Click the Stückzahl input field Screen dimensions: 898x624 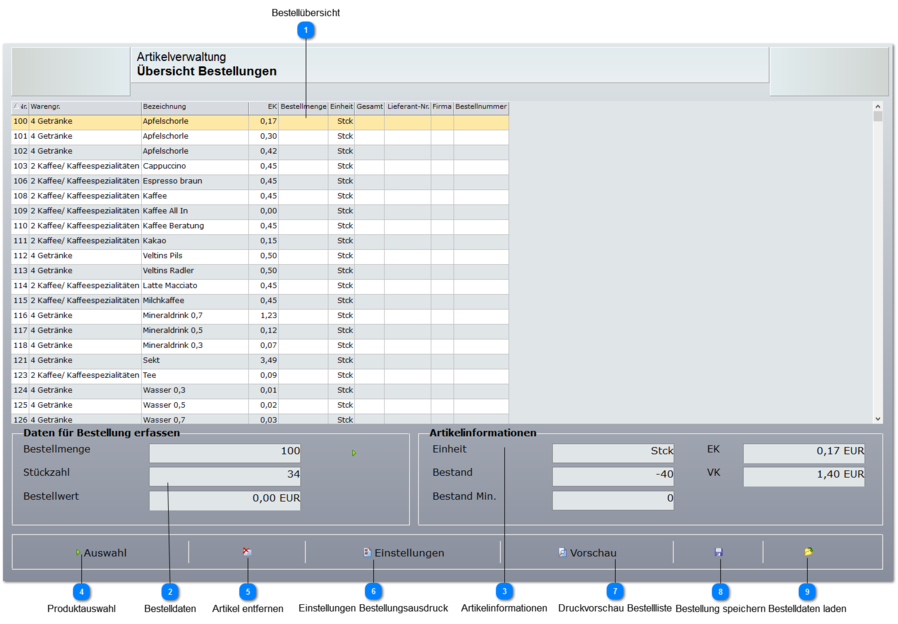point(225,475)
